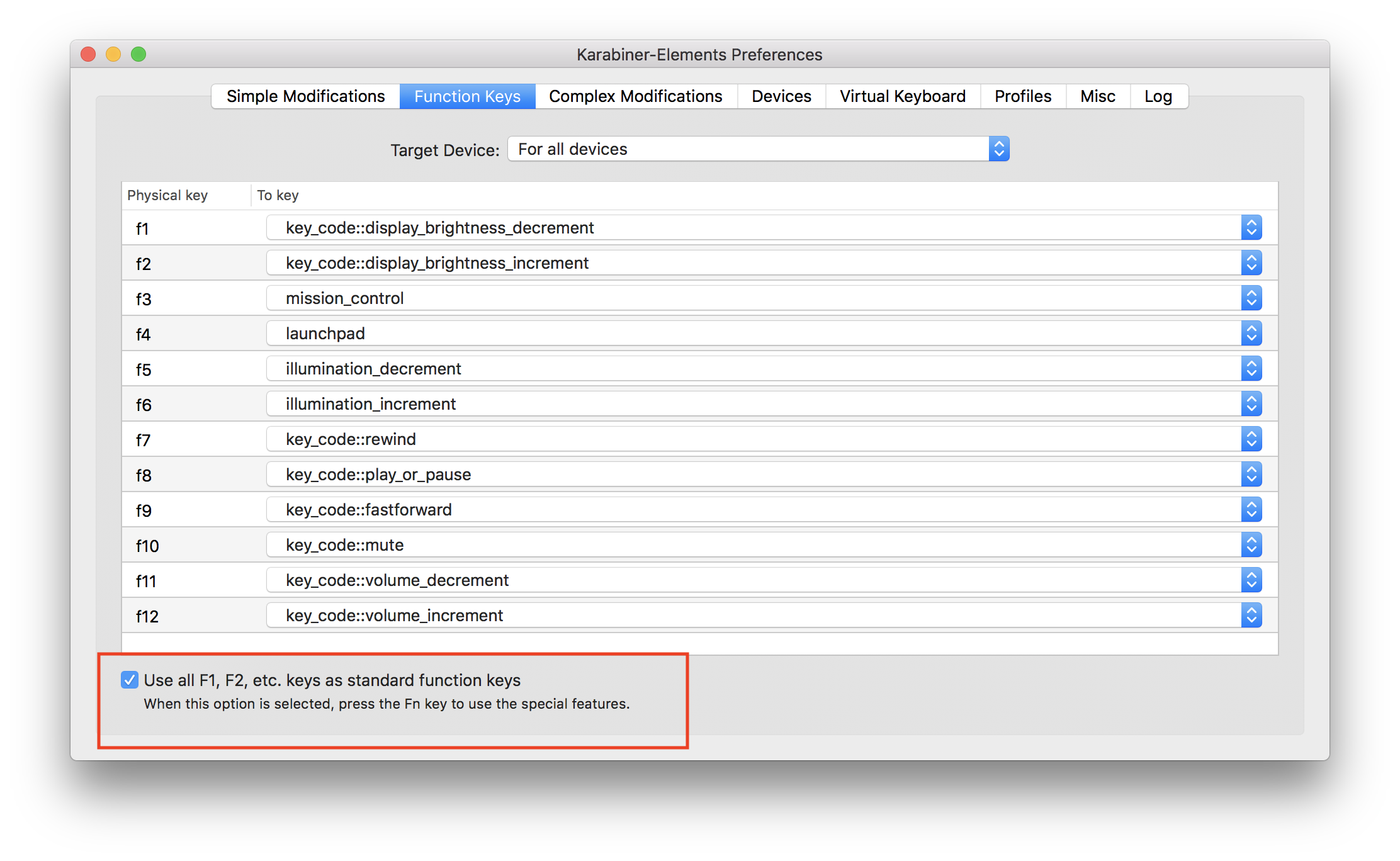
Task: Change the f8 play_or_pause mapping
Action: [x=763, y=475]
